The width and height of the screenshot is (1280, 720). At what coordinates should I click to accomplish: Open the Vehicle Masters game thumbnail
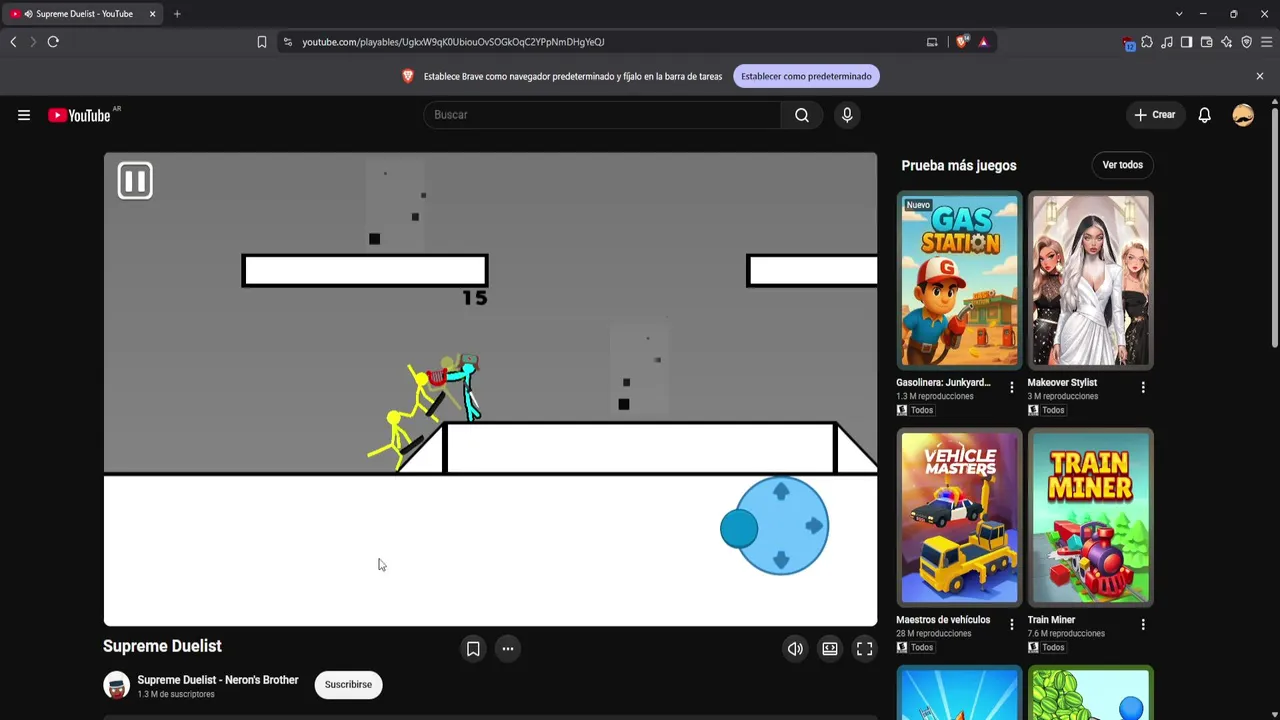point(959,517)
